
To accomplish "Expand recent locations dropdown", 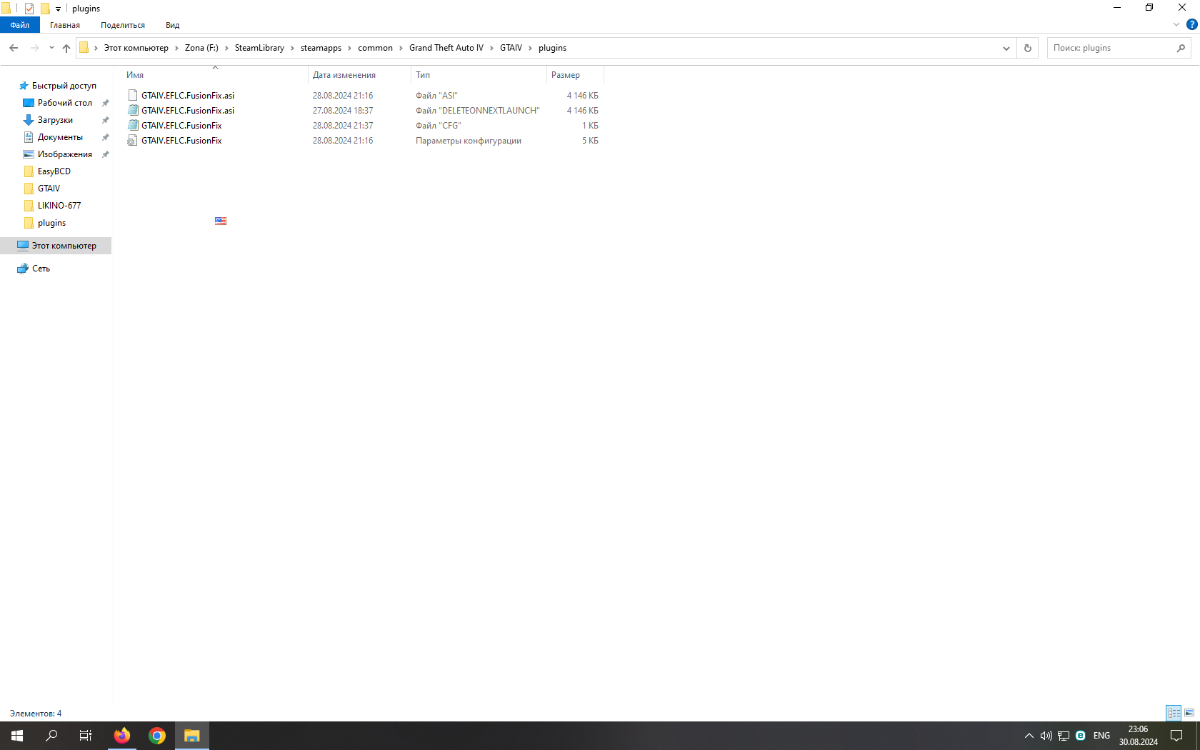I will pyautogui.click(x=51, y=48).
